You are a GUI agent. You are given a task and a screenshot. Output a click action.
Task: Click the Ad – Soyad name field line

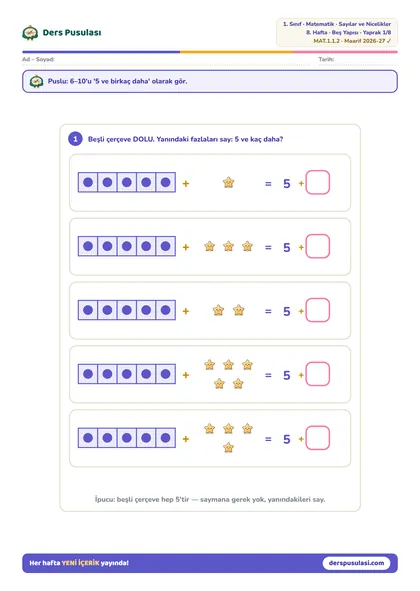(x=166, y=60)
